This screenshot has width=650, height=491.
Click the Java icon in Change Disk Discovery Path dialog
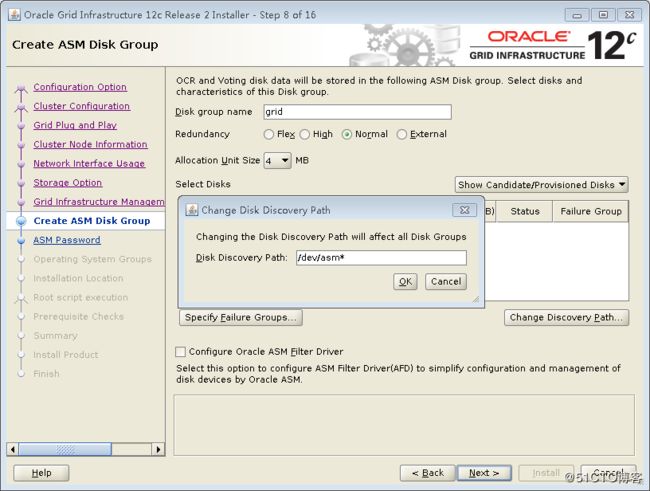tap(192, 210)
